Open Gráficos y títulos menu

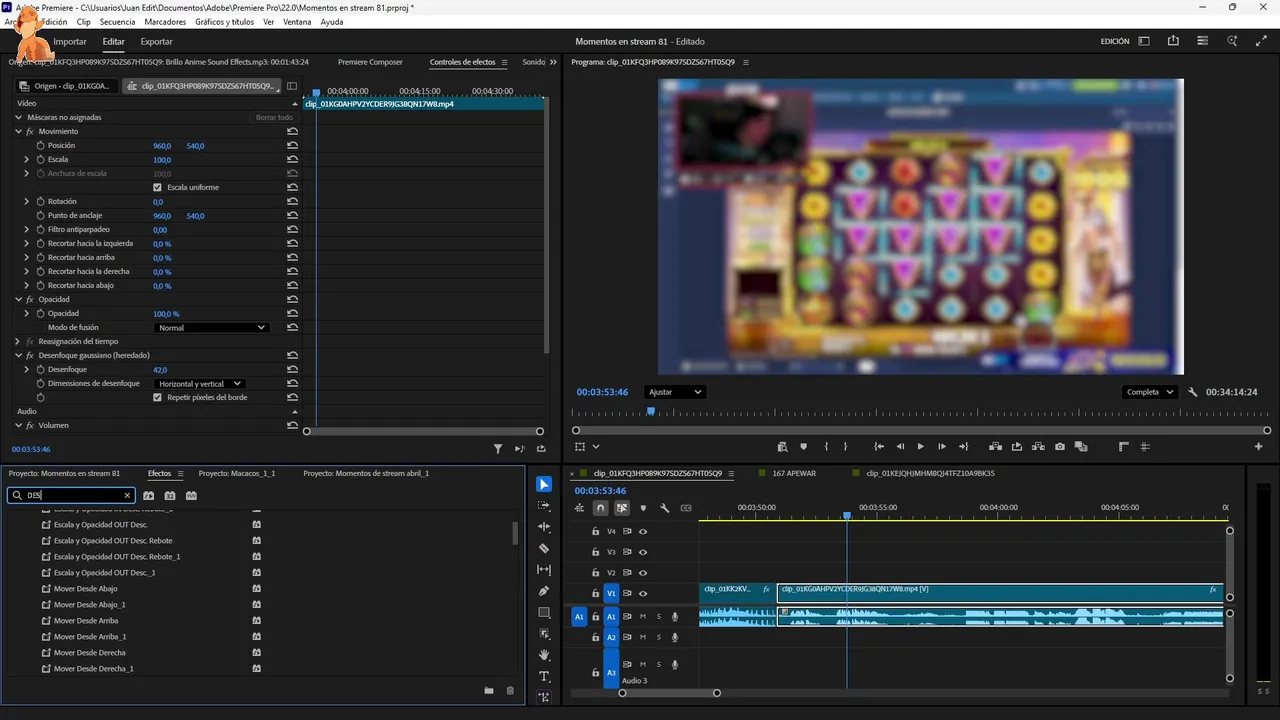225,22
